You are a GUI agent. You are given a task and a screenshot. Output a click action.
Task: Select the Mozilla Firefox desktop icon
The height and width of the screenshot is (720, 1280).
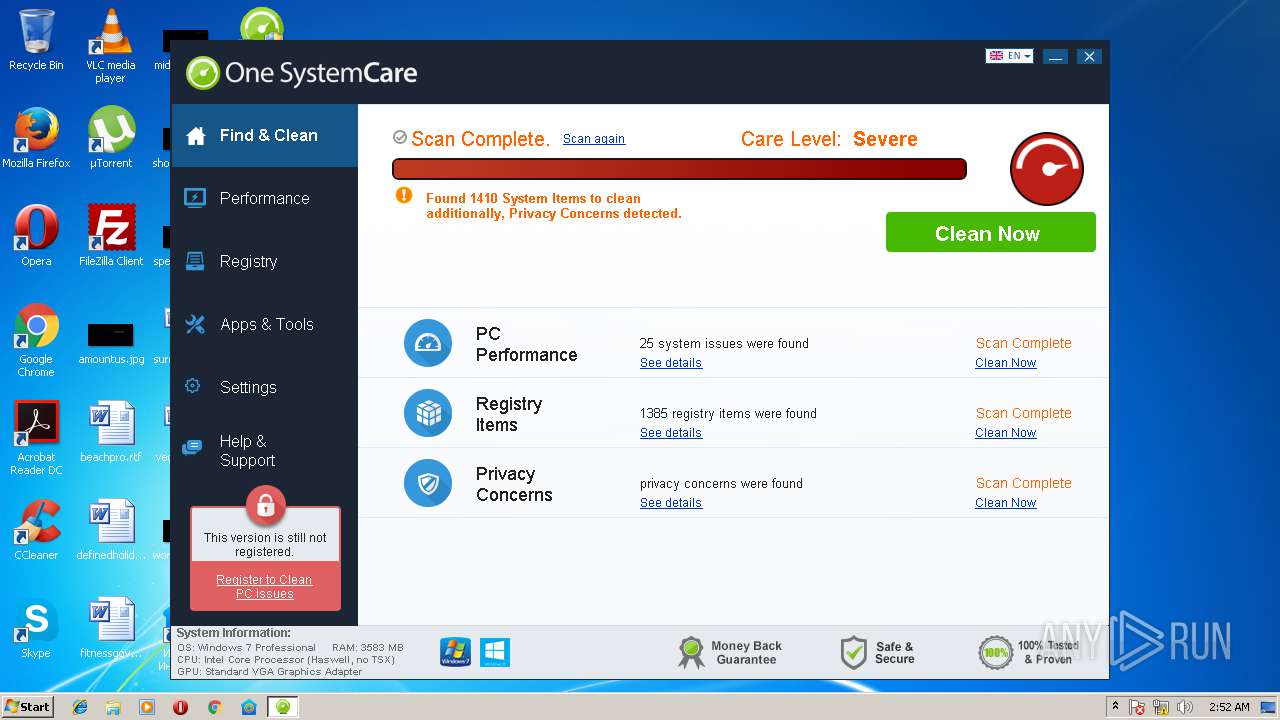[36, 138]
